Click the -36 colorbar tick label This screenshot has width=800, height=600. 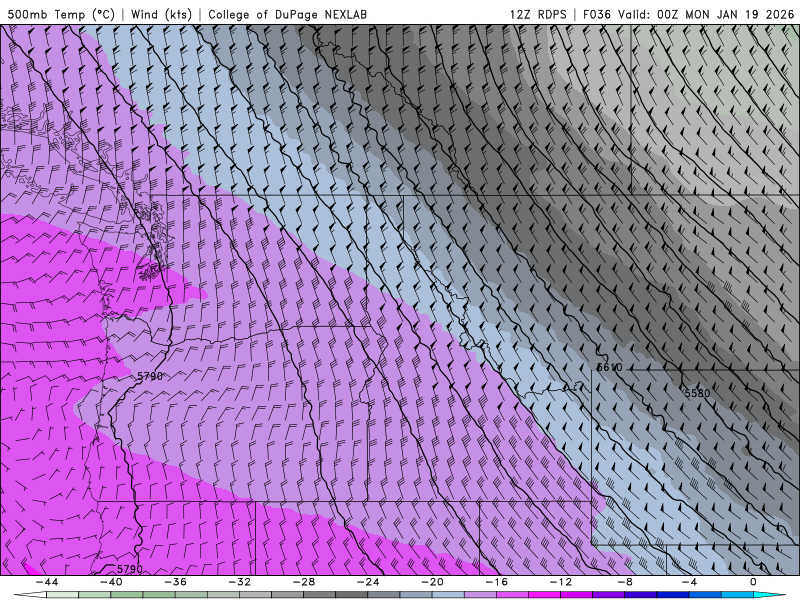pyautogui.click(x=175, y=582)
